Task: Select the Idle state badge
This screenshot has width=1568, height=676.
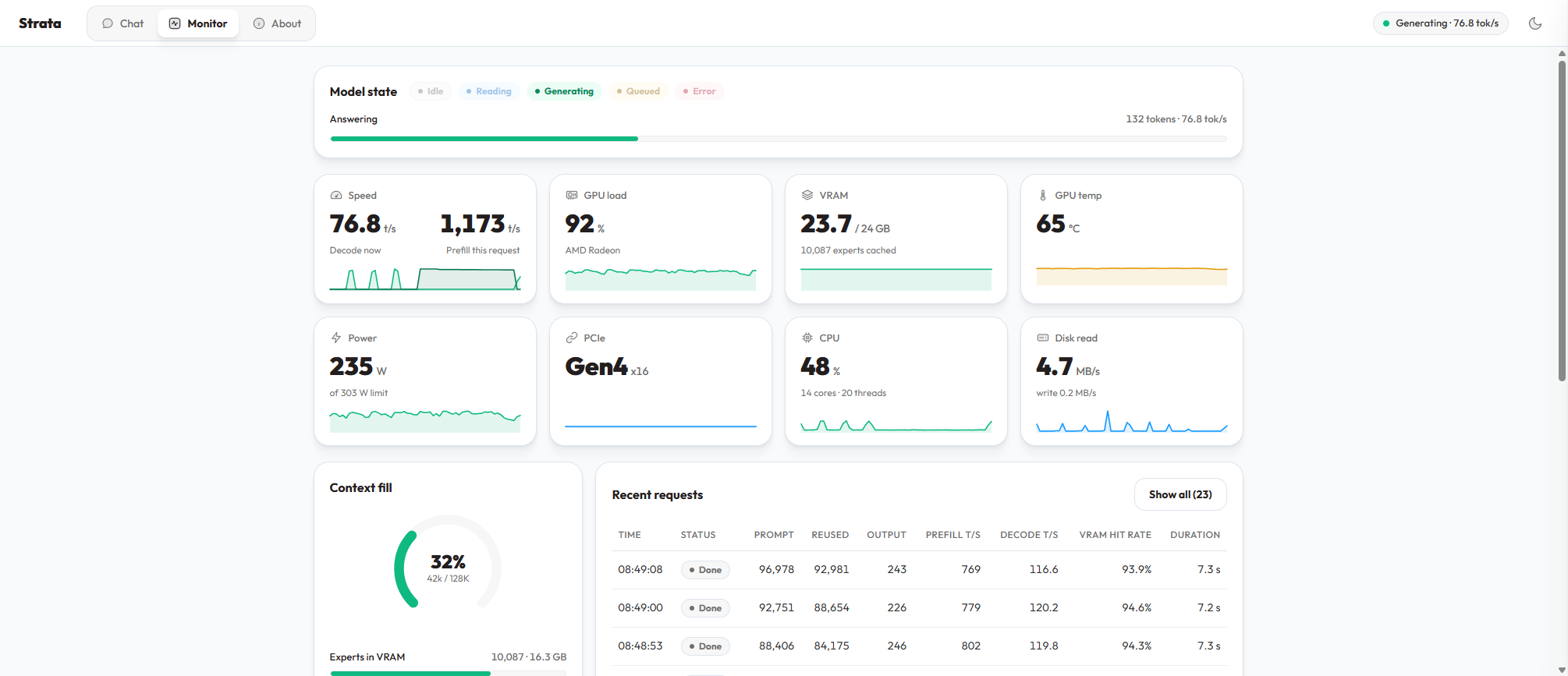Action: pyautogui.click(x=431, y=91)
